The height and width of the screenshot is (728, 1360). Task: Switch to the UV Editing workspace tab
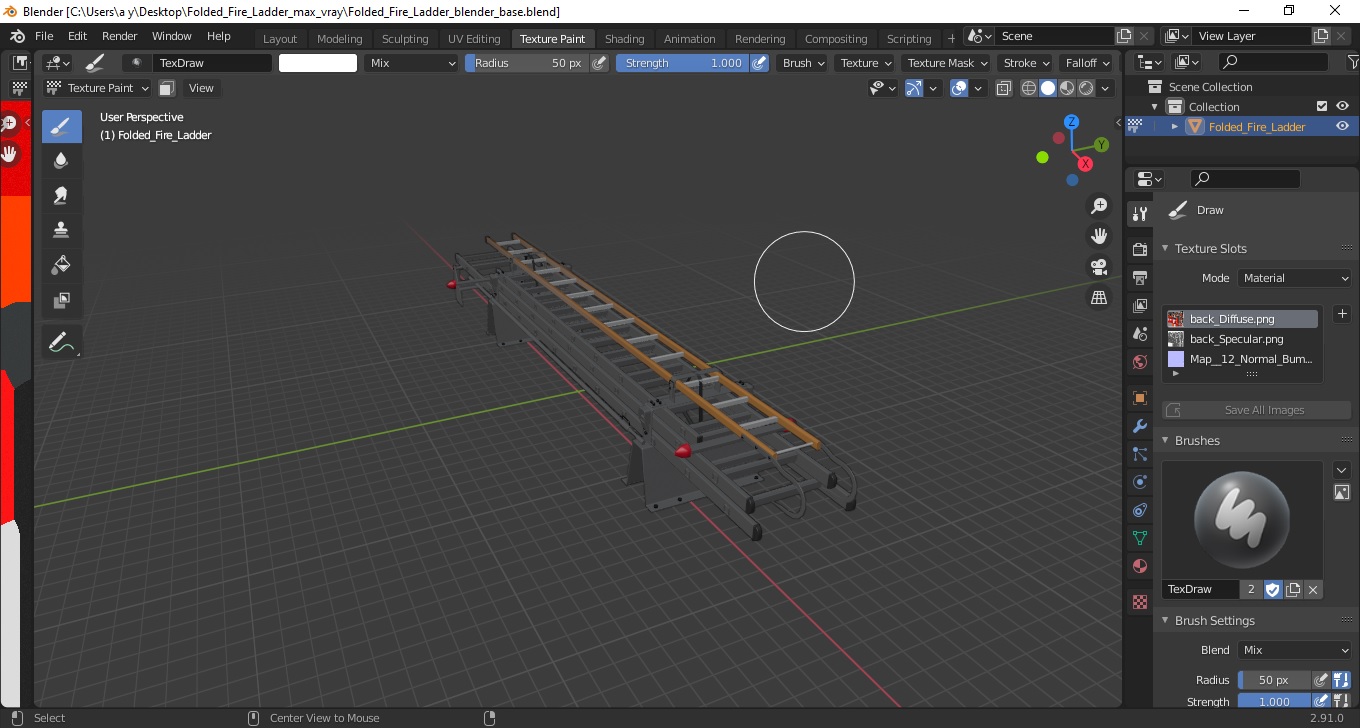474,39
